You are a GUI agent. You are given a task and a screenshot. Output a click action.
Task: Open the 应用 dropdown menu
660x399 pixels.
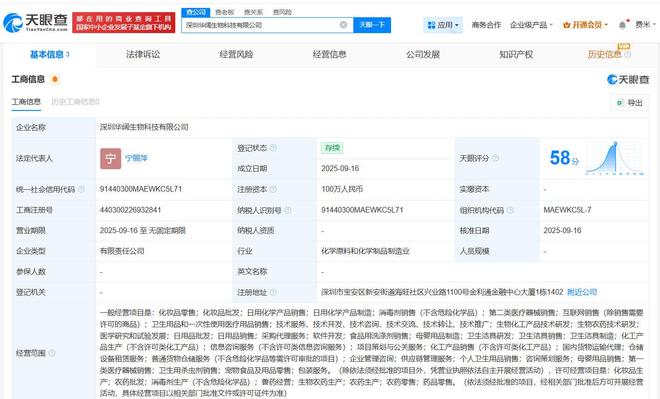(x=443, y=25)
